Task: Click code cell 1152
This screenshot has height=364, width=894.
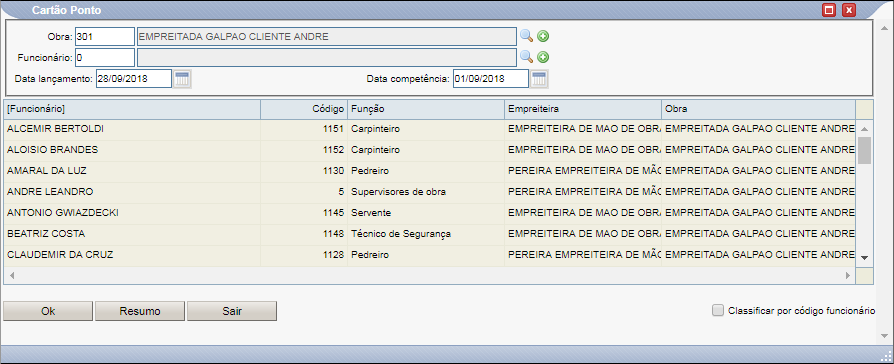Action: tap(304, 150)
